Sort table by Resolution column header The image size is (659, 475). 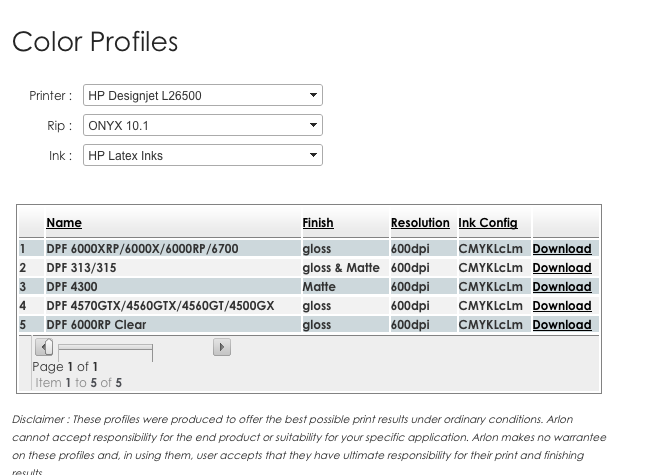point(420,223)
